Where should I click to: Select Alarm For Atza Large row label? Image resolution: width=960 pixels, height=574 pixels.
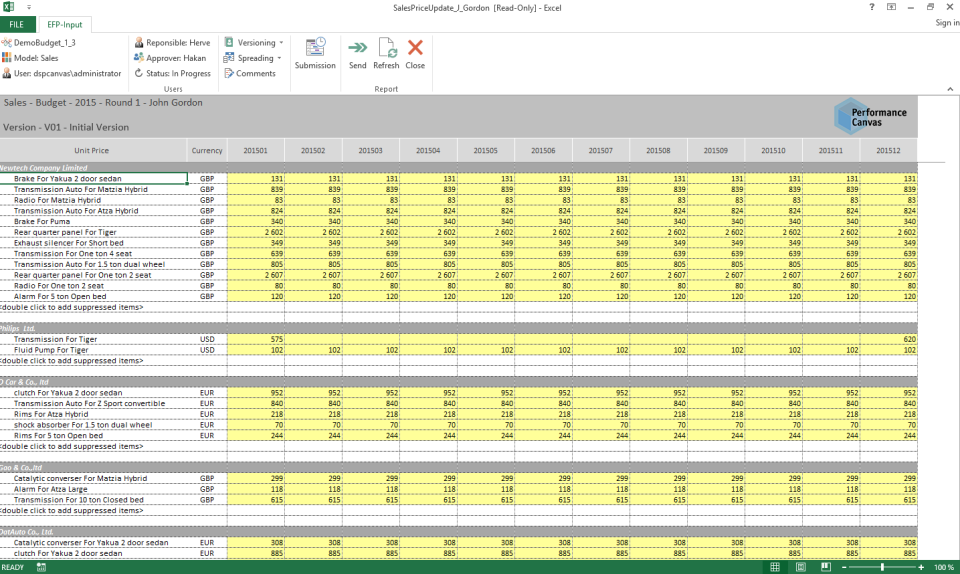click(x=50, y=489)
